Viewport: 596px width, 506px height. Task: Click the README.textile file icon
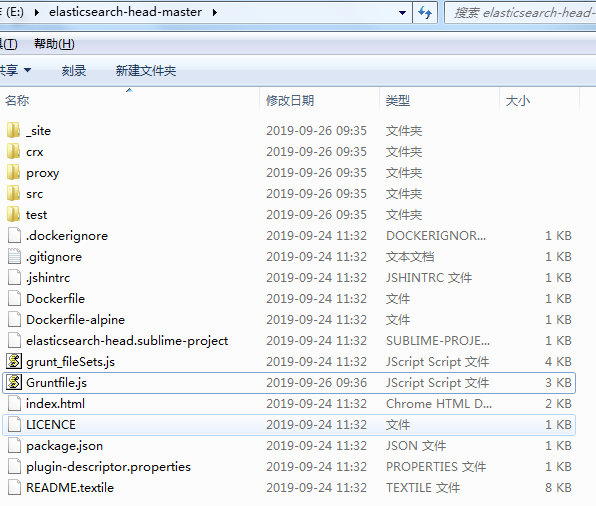point(14,487)
